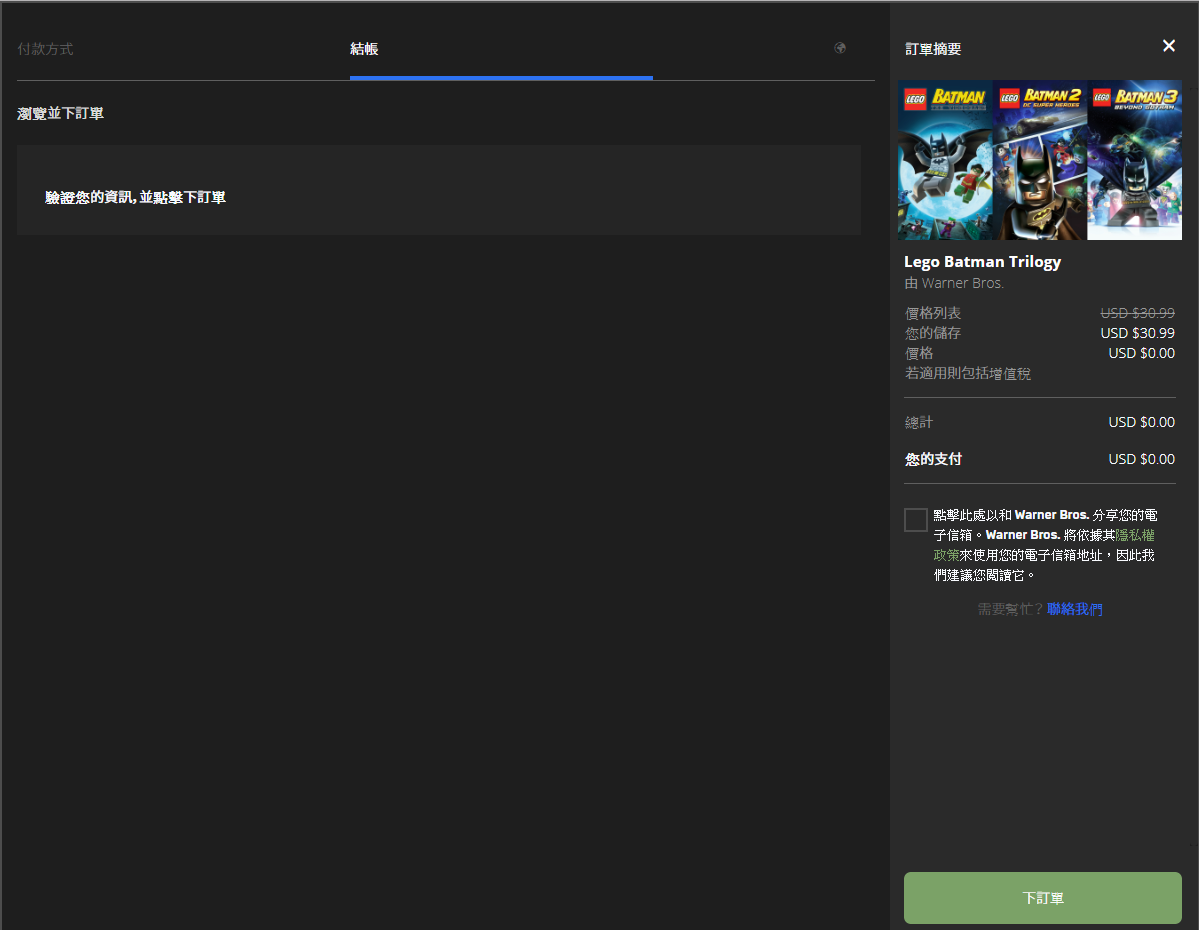The width and height of the screenshot is (1199, 930).
Task: Click the 瀏覽並下訂單 section heading
Action: [x=61, y=114]
